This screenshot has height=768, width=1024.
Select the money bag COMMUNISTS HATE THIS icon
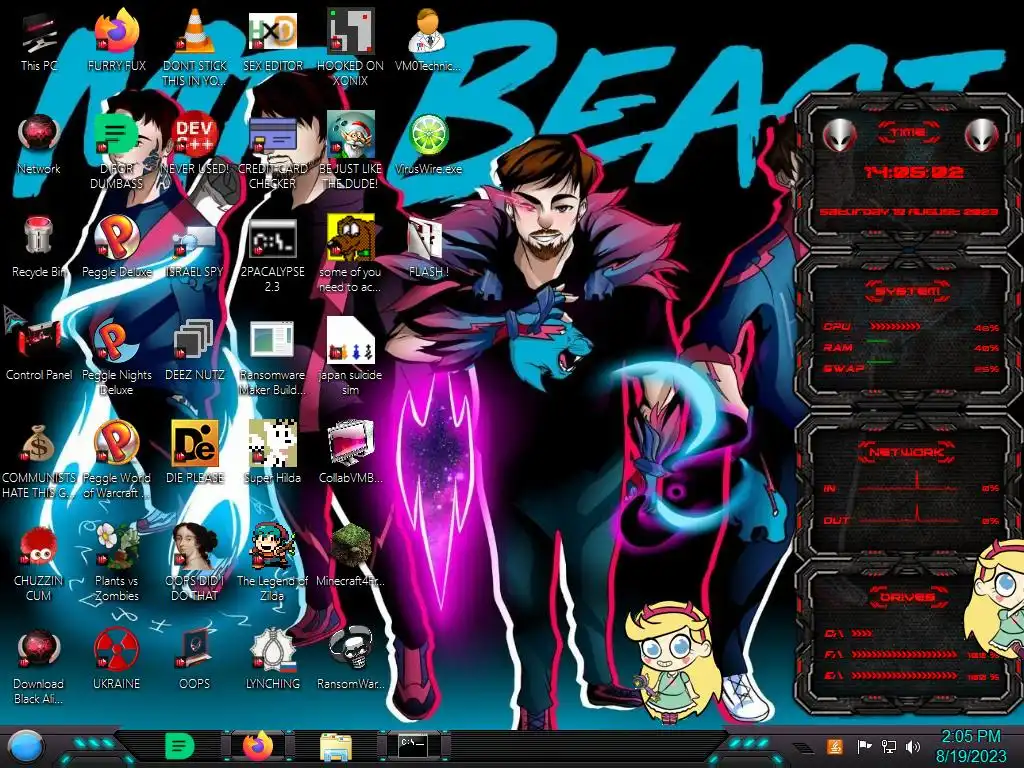(x=39, y=461)
